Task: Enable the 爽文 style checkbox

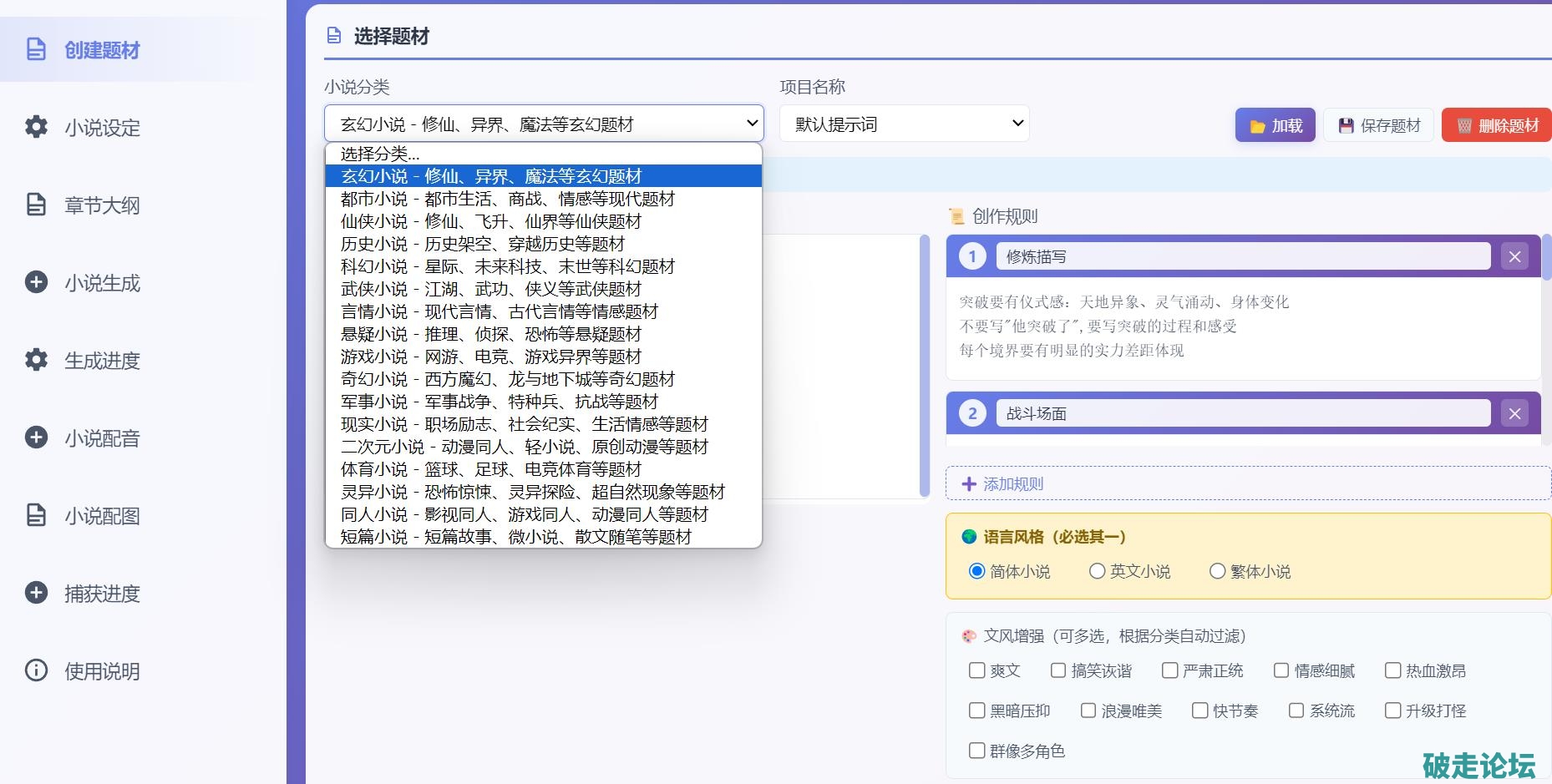Action: coord(976,670)
